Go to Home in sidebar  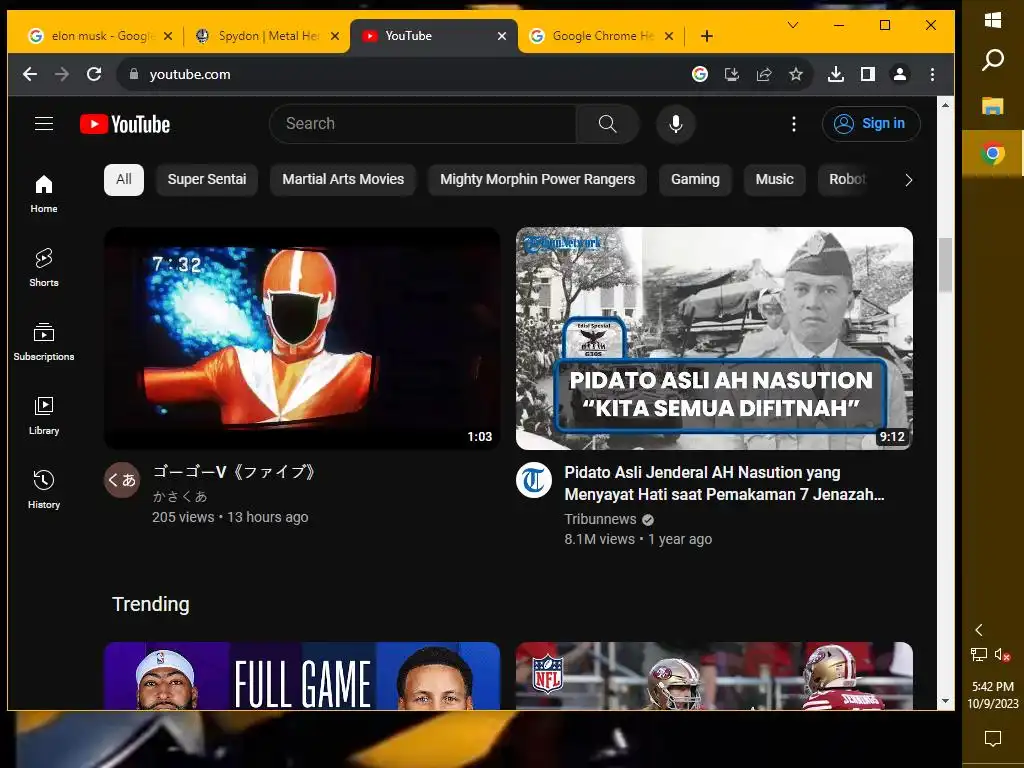[x=44, y=194]
